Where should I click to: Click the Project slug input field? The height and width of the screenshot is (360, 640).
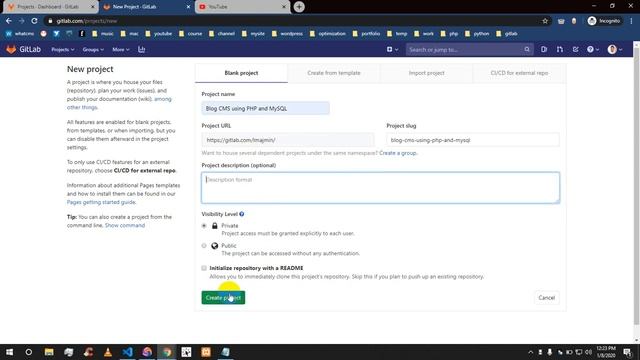(473, 140)
